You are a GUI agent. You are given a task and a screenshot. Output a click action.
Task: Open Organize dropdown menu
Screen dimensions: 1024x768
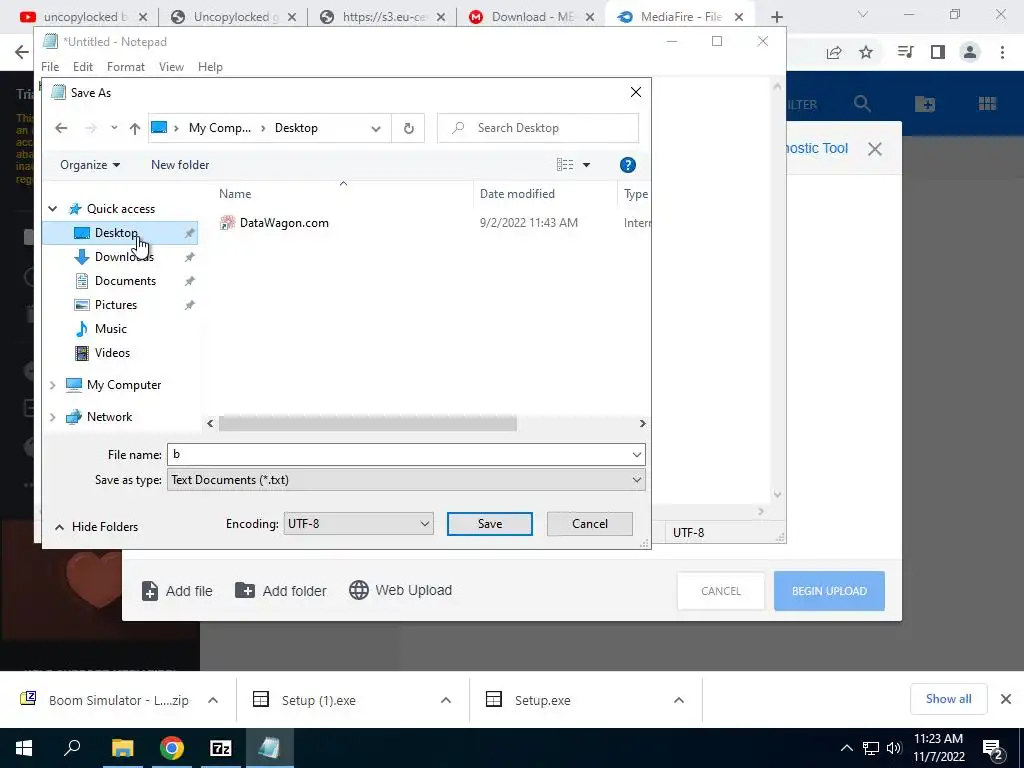click(x=90, y=165)
